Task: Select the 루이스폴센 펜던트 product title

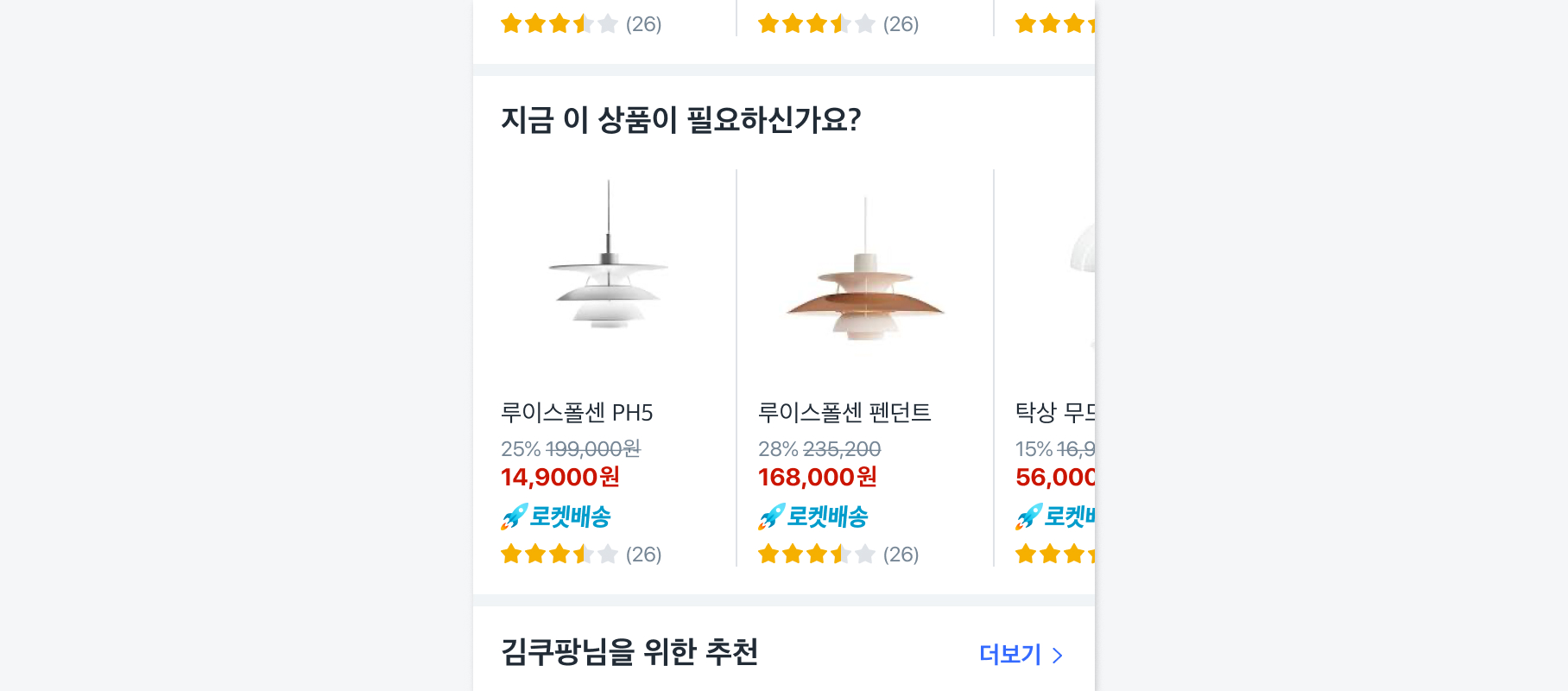Action: (844, 413)
